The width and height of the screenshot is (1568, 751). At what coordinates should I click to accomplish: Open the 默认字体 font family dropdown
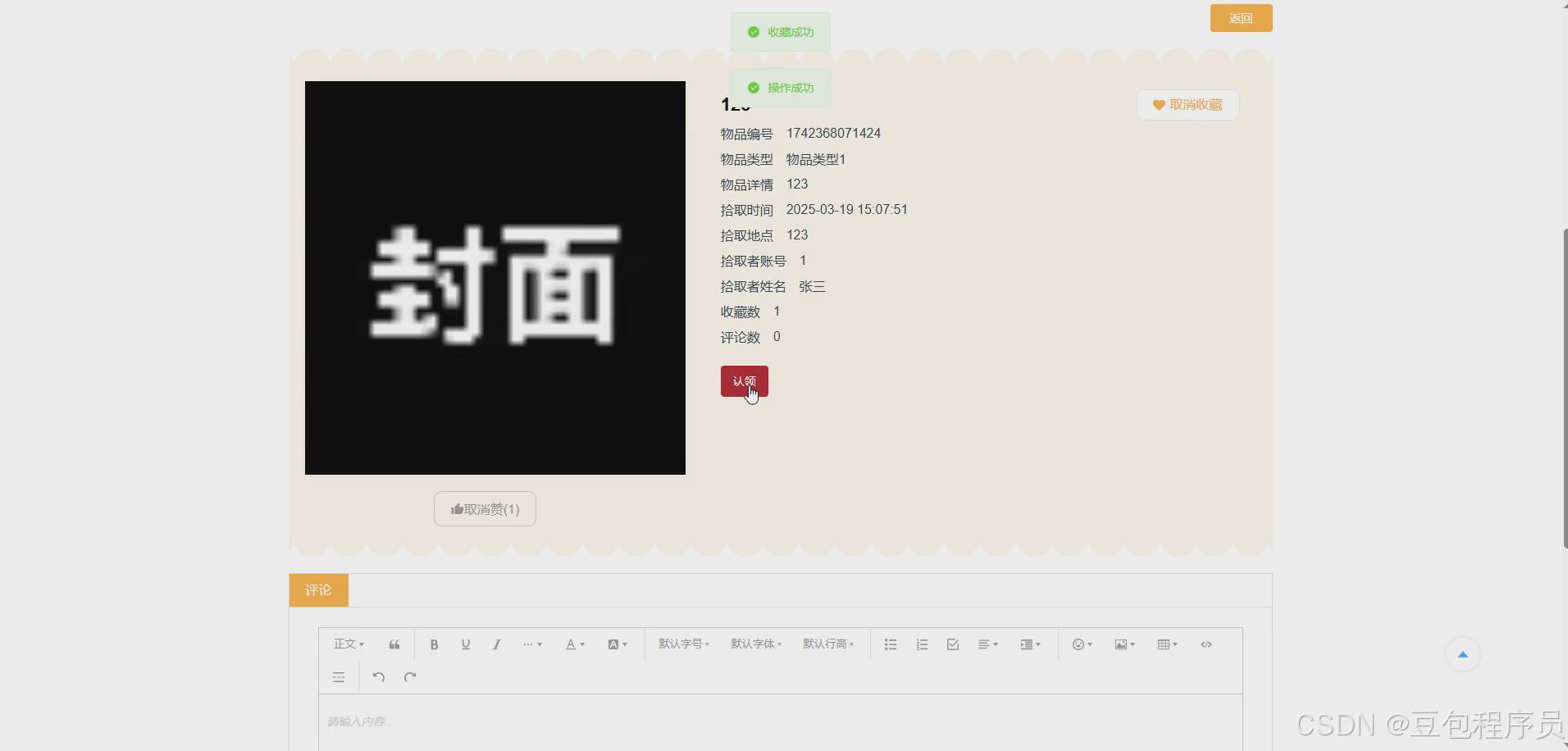click(754, 644)
